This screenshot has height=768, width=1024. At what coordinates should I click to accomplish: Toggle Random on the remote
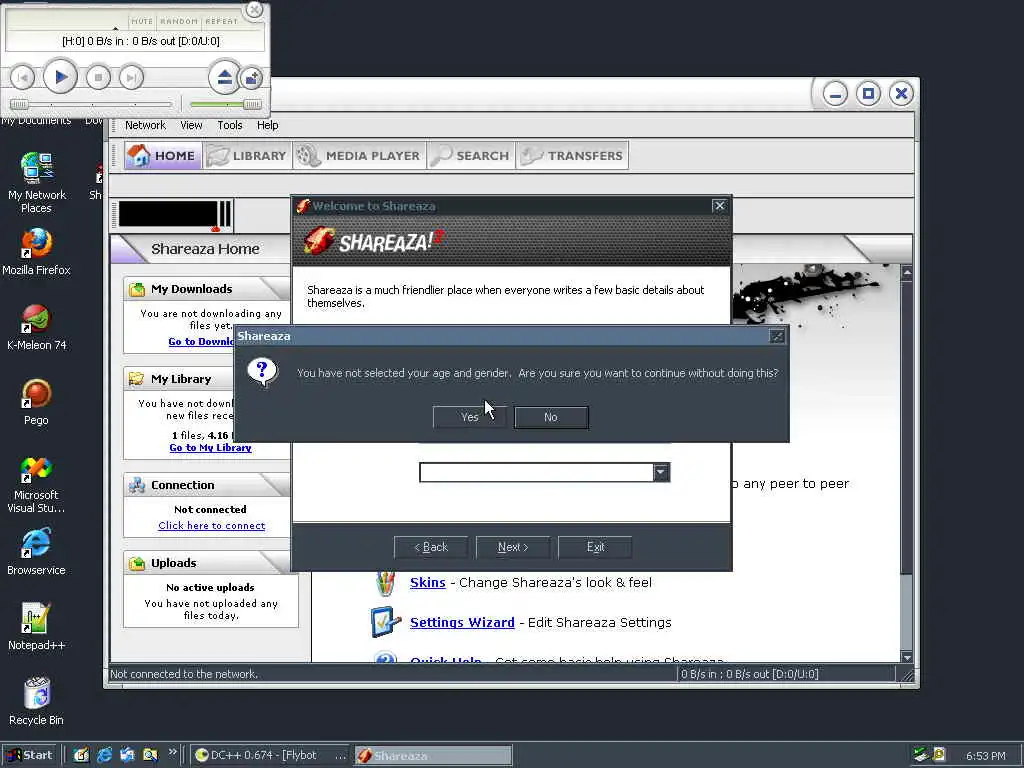[x=179, y=21]
